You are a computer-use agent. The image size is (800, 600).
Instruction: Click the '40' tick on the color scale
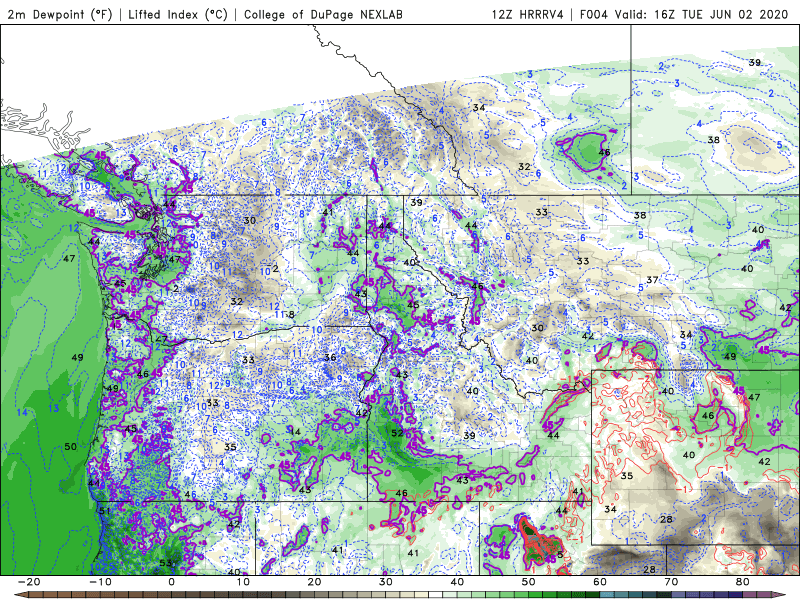457,582
